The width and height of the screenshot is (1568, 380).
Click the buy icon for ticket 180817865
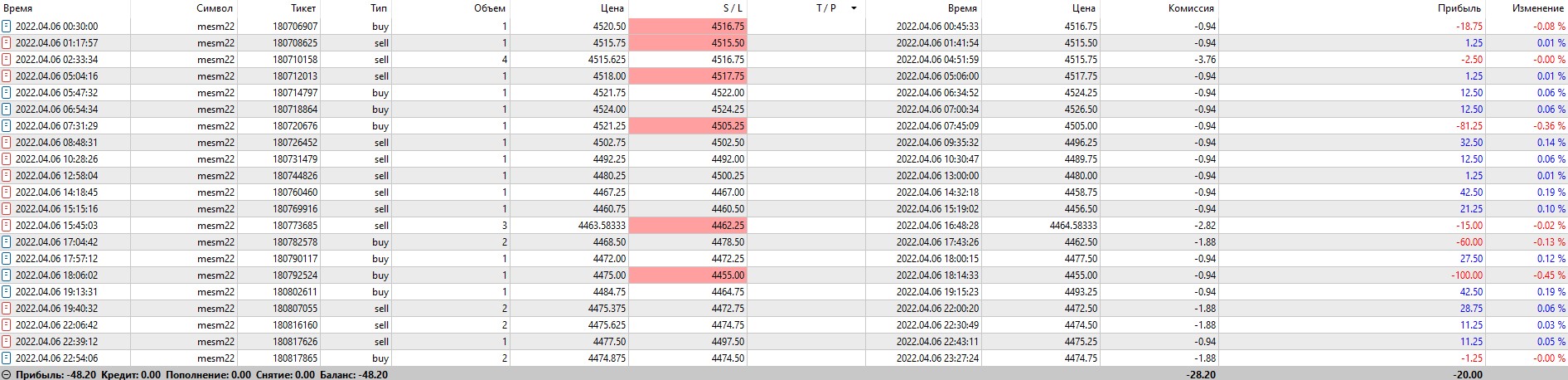(x=7, y=358)
